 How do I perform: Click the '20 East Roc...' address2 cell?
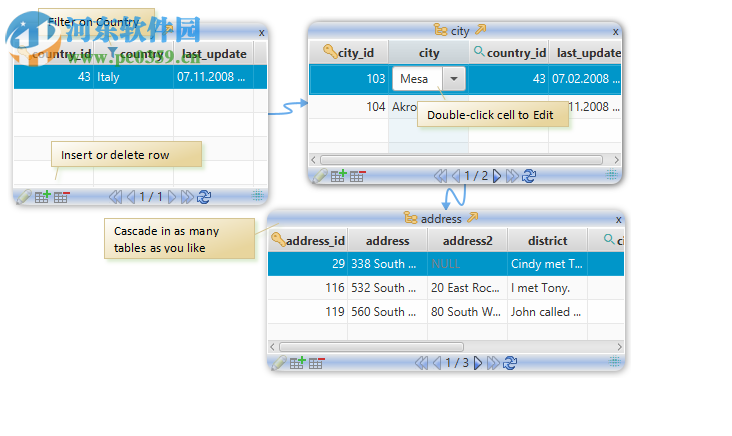[468, 288]
